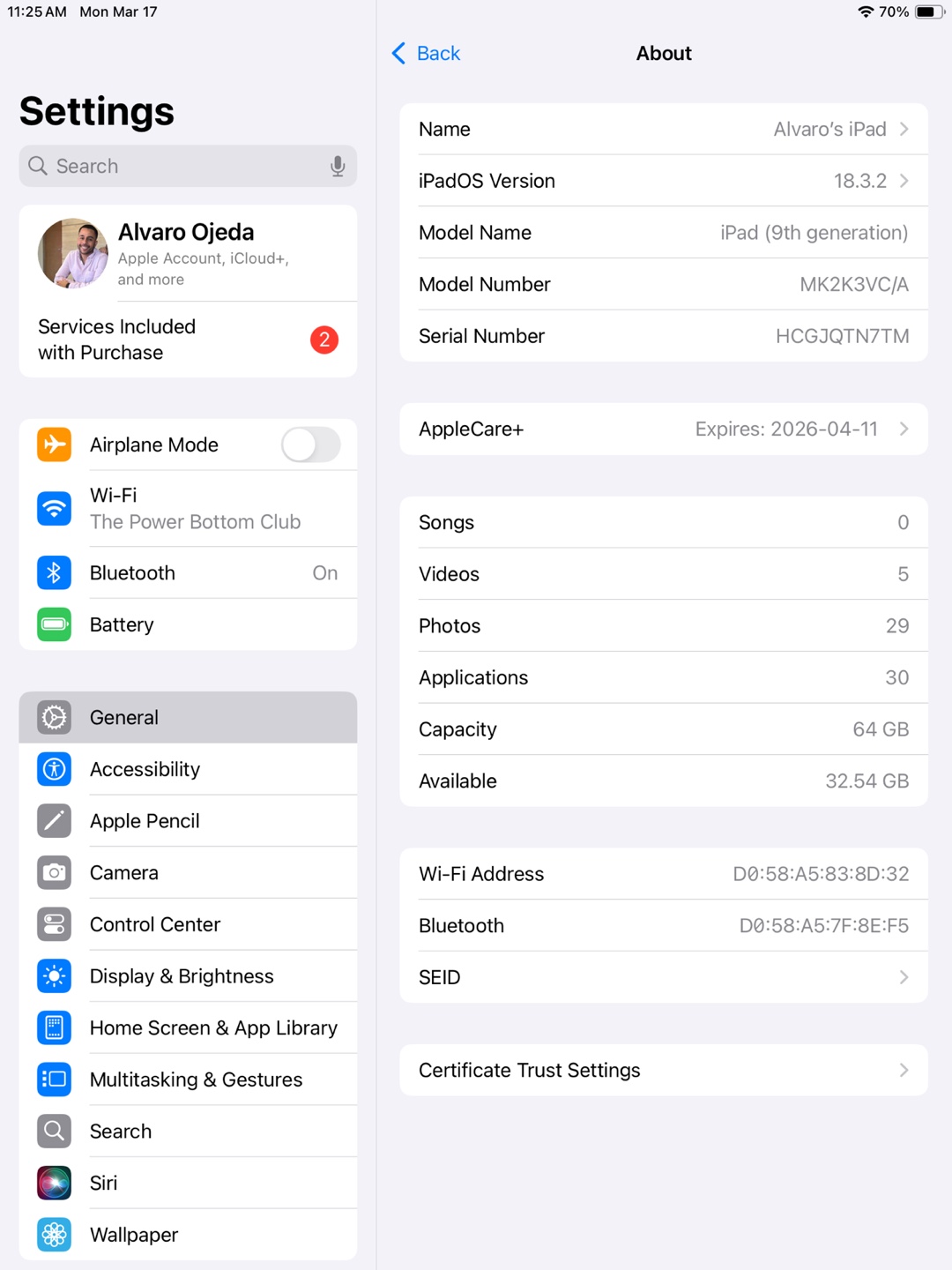Open Accessibility icon in sidebar

click(54, 769)
